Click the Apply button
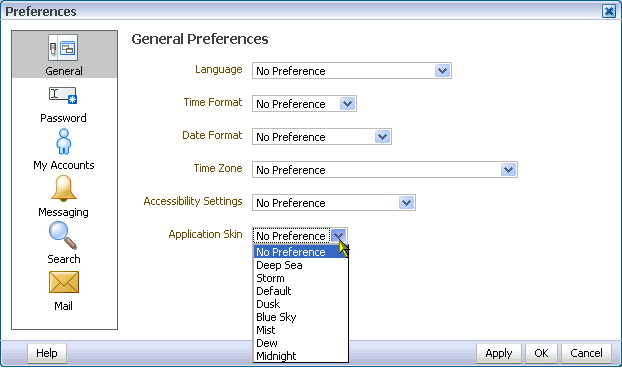The height and width of the screenshot is (380, 622). pyautogui.click(x=499, y=353)
